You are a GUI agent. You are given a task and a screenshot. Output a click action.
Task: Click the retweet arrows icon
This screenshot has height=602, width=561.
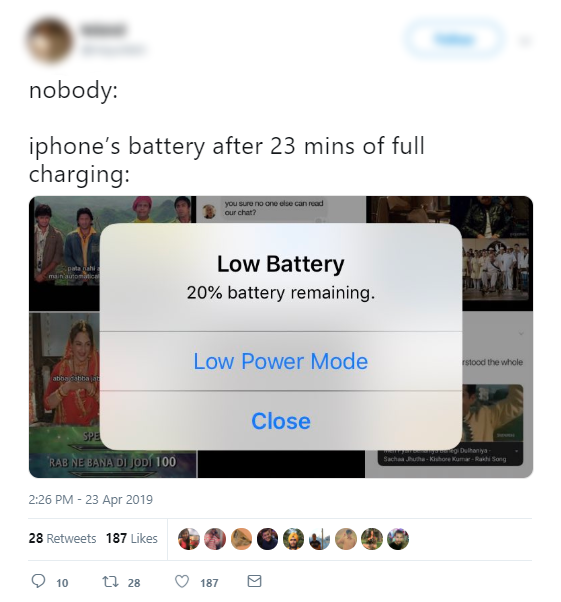tap(110, 581)
